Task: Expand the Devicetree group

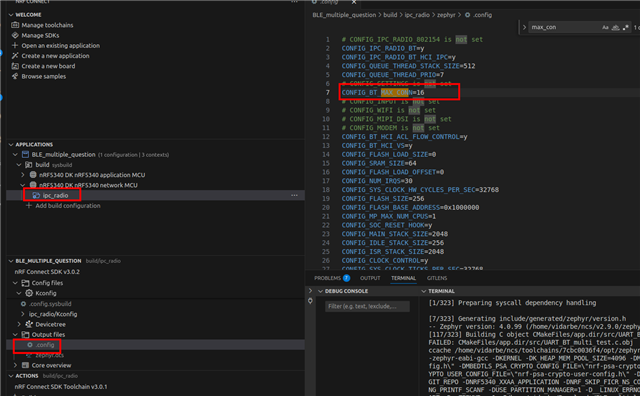Action: click(19, 324)
